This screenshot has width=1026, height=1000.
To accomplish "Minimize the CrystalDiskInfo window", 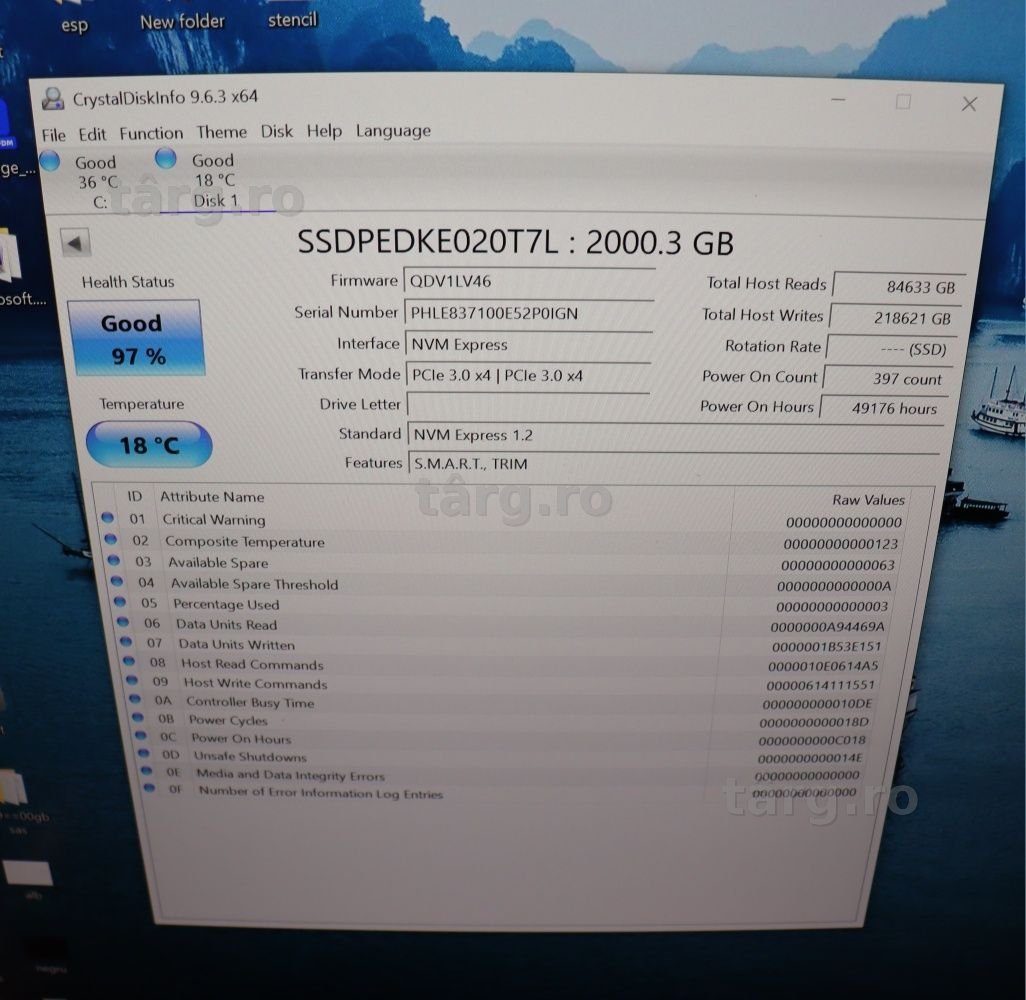I will 839,100.
